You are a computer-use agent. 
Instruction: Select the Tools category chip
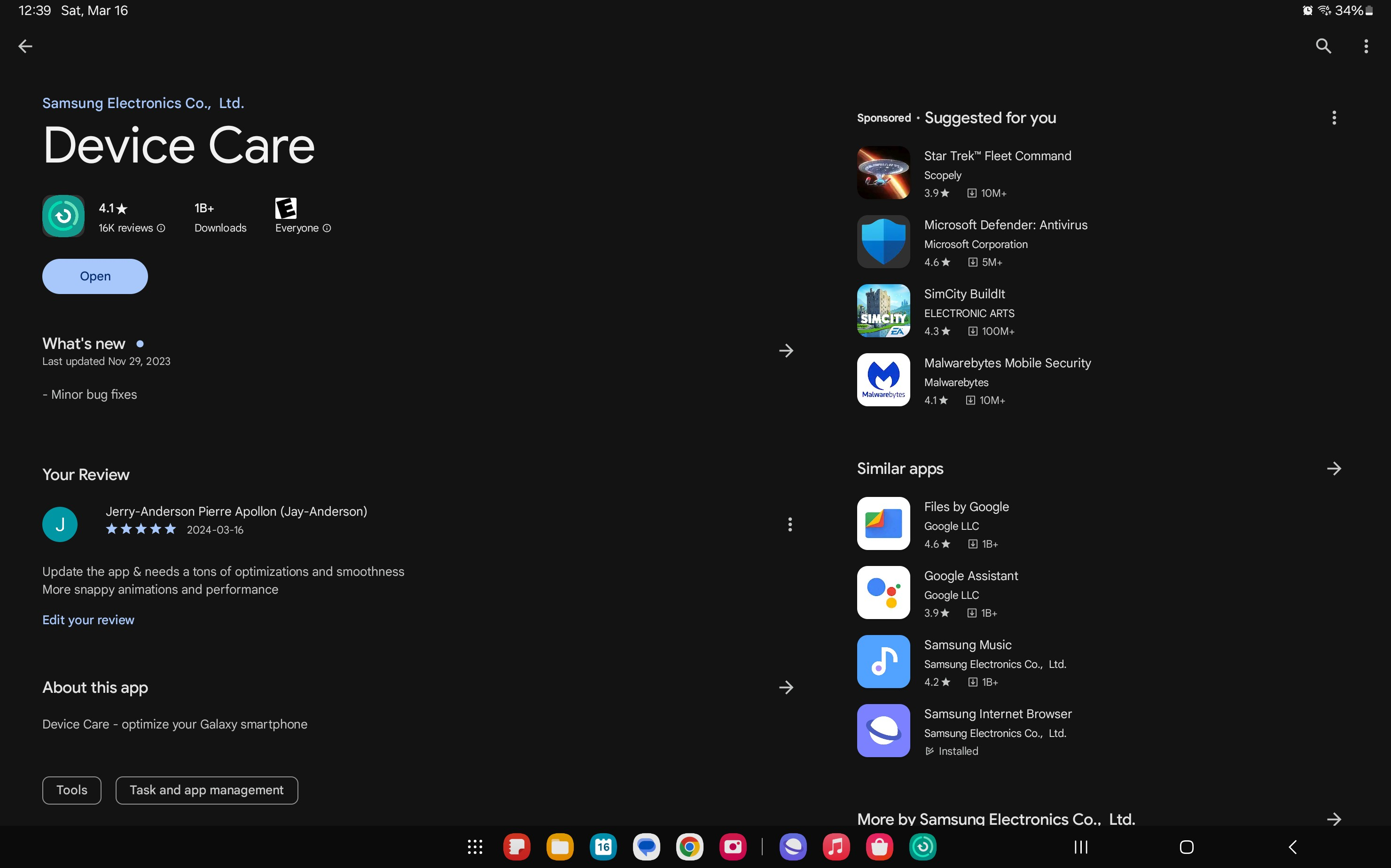click(x=72, y=790)
